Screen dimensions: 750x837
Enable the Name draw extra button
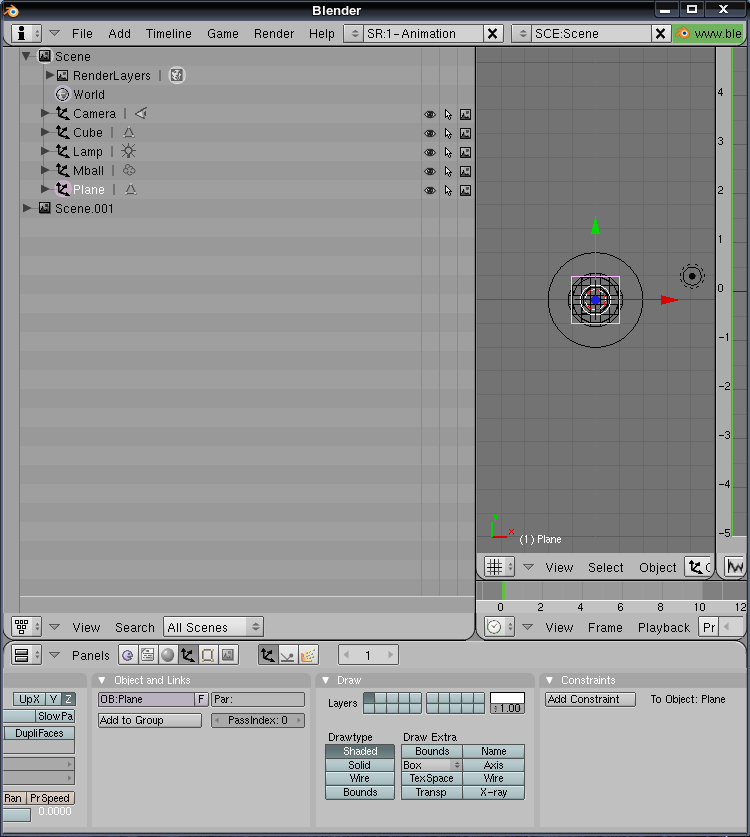(493, 751)
